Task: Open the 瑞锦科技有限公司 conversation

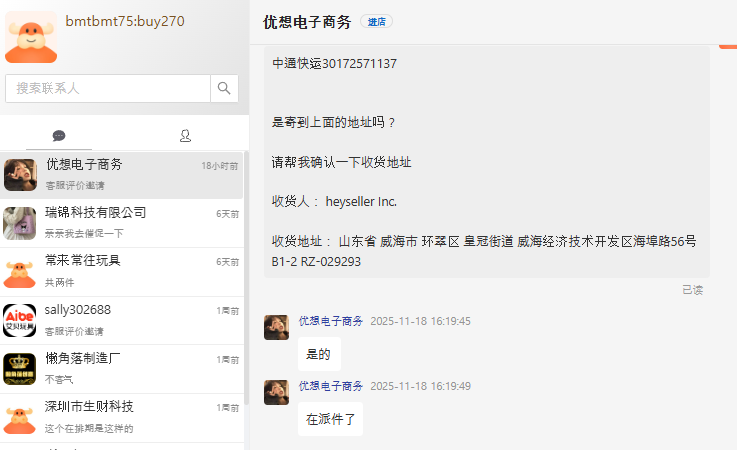Action: pos(122,222)
